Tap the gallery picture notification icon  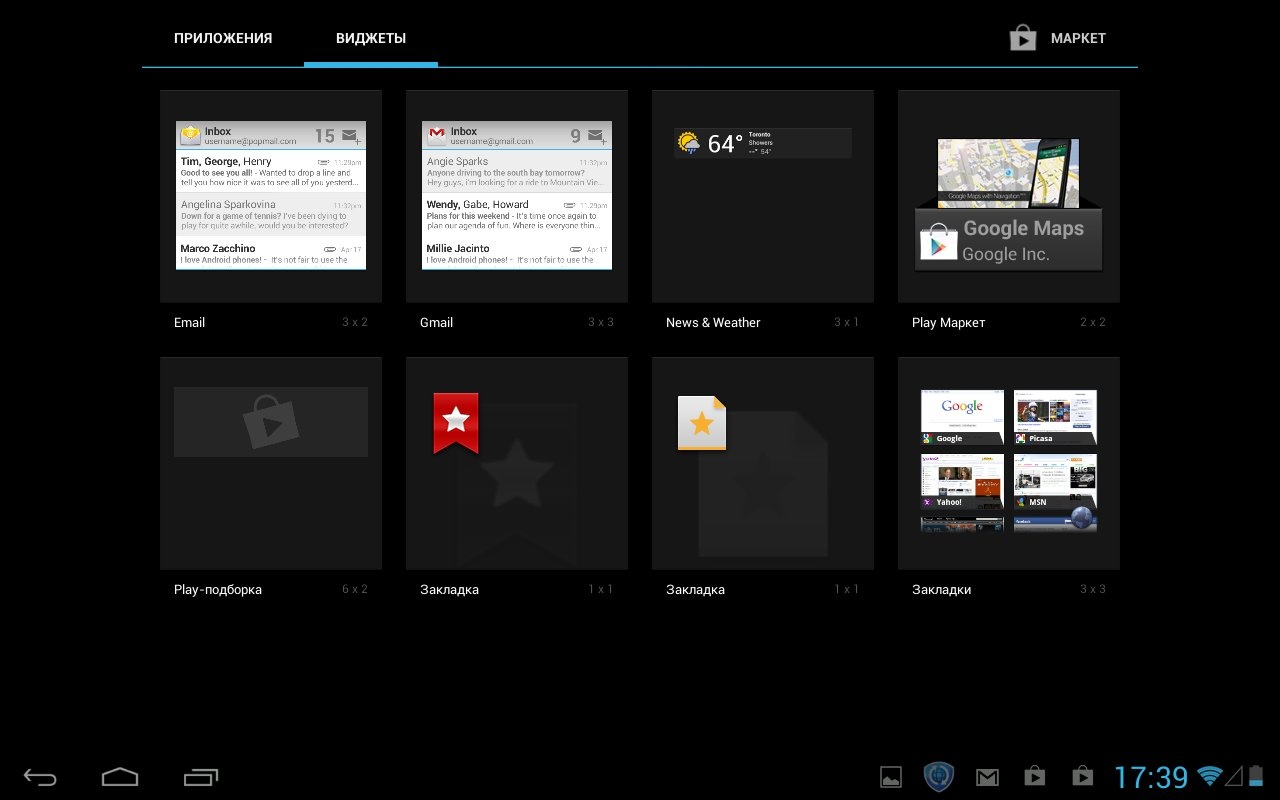point(891,777)
